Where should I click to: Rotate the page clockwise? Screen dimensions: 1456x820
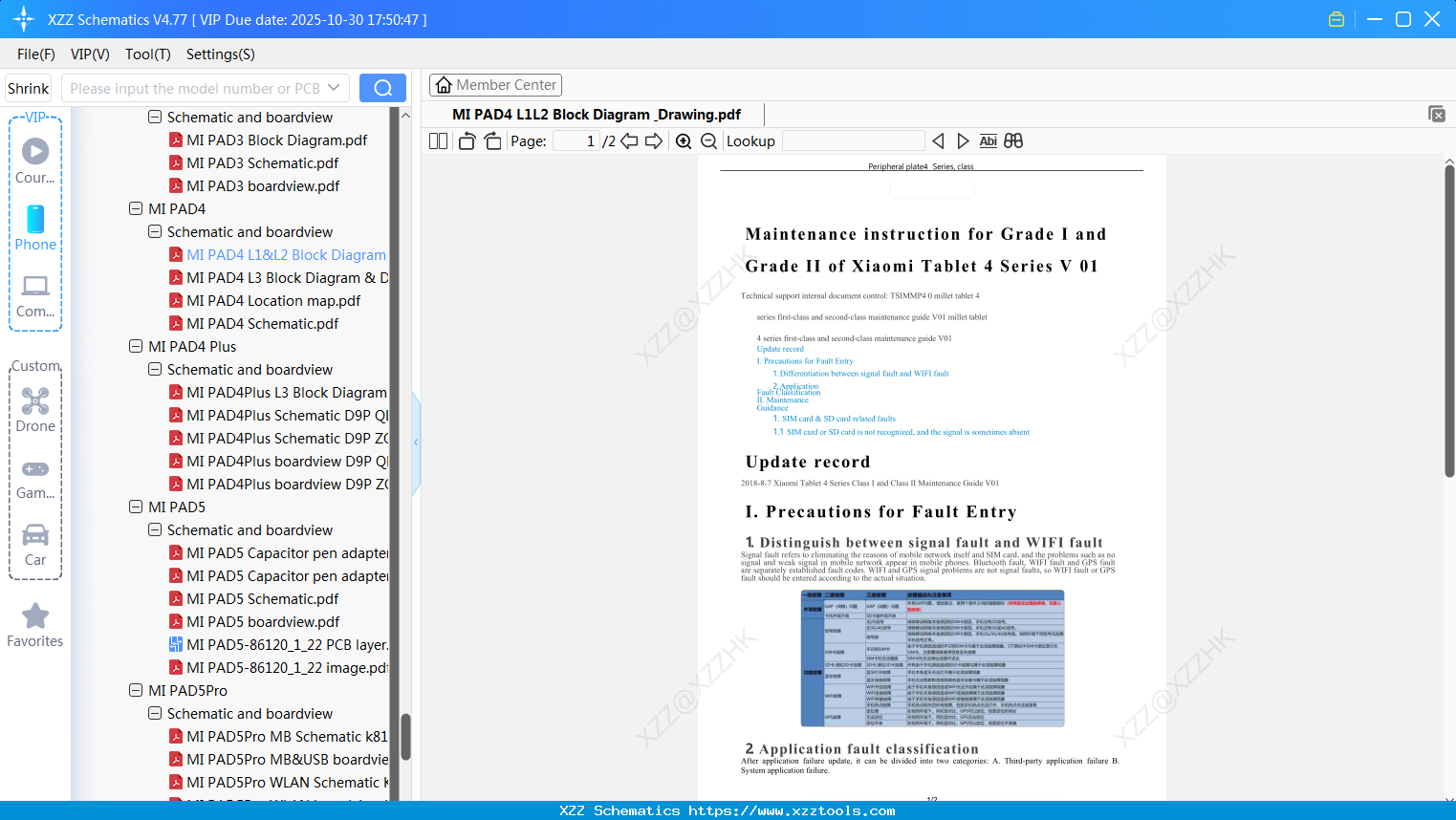click(x=492, y=141)
